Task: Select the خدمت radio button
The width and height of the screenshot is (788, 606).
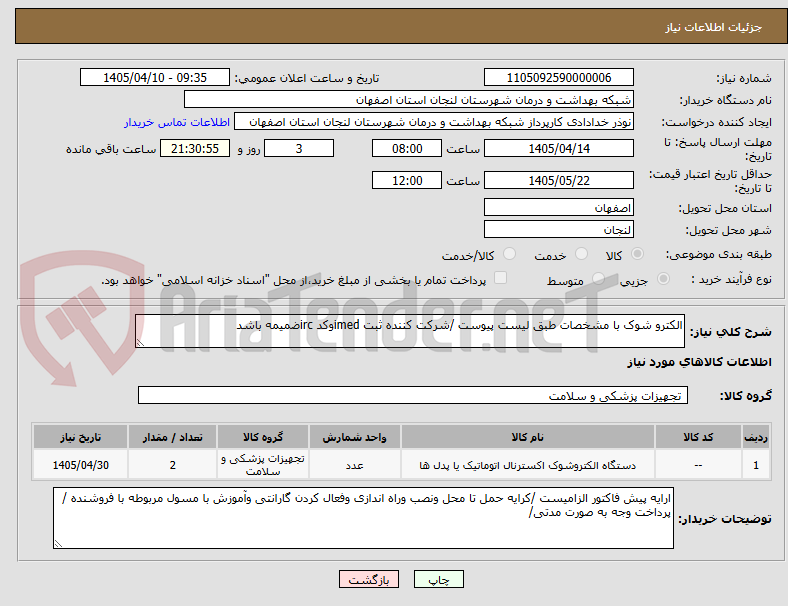Action: 581,254
